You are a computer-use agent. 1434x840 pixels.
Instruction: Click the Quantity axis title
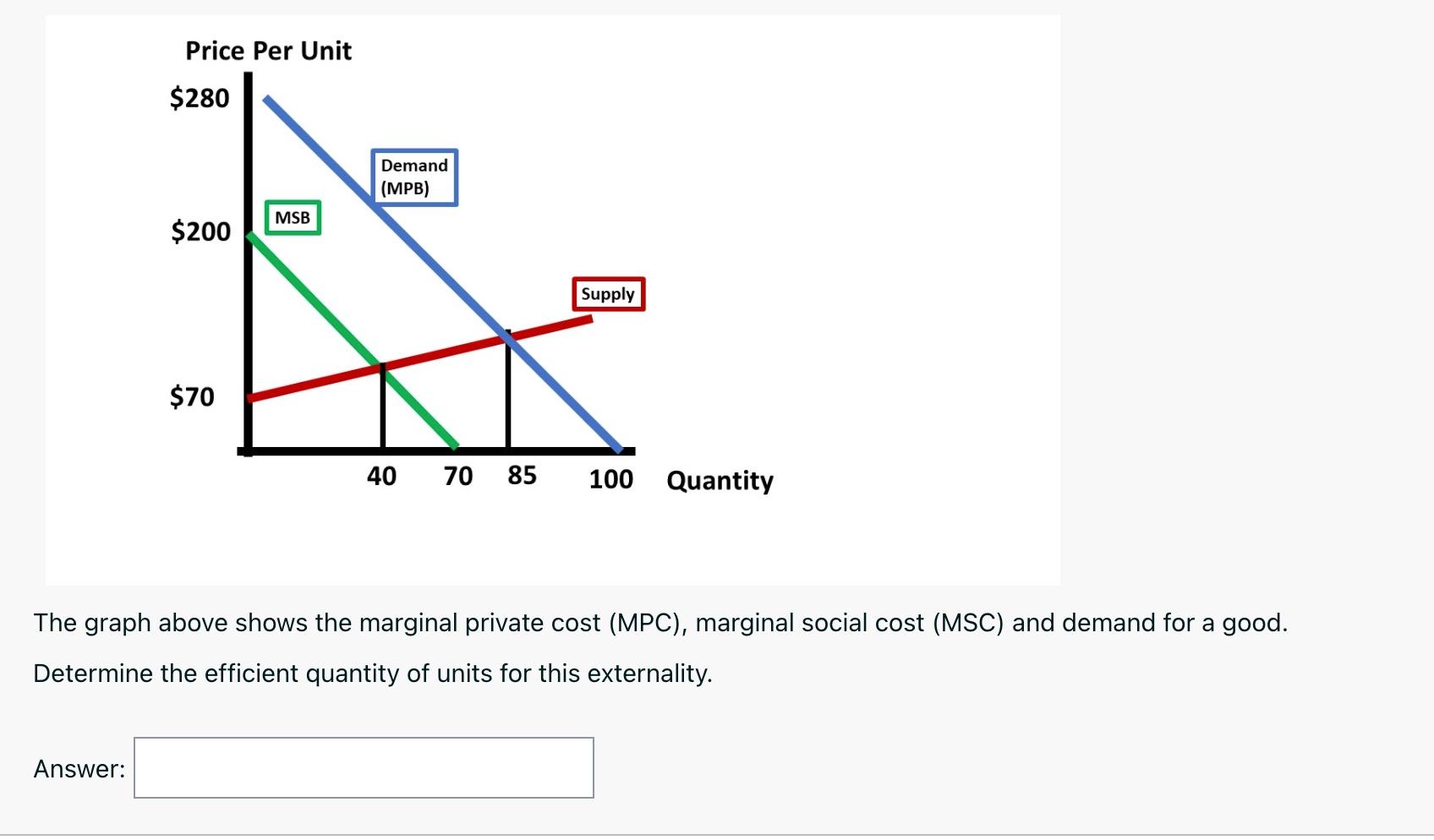pos(719,482)
